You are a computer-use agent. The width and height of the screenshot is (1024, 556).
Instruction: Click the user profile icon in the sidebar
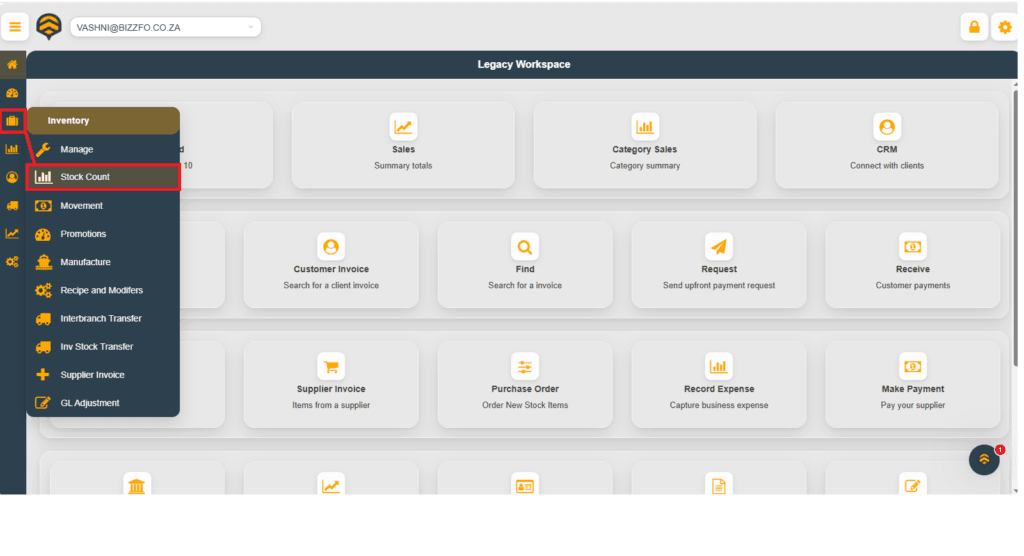coord(12,177)
